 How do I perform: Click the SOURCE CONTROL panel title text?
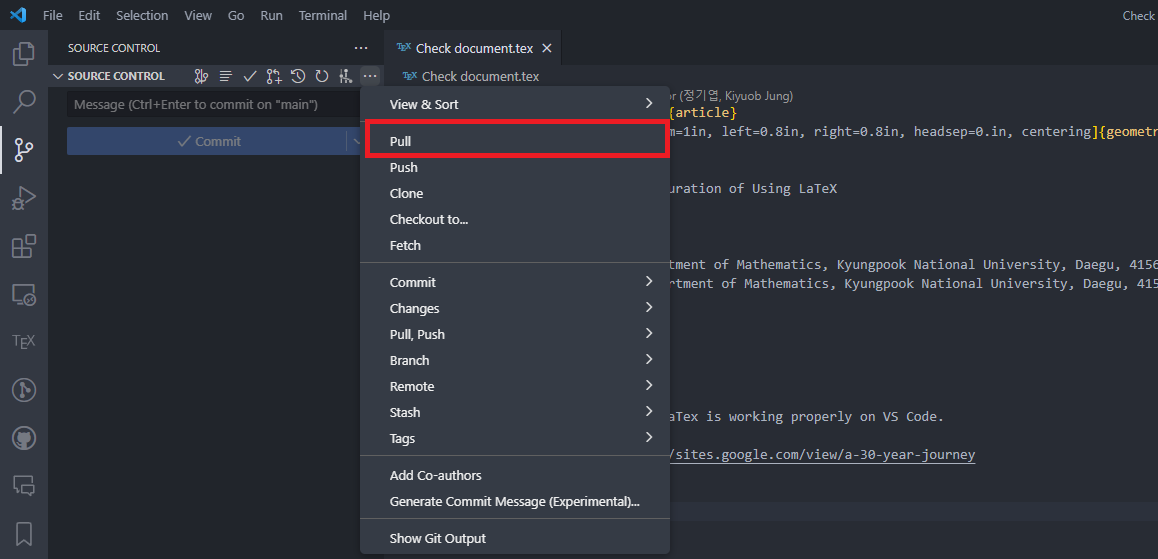(114, 48)
